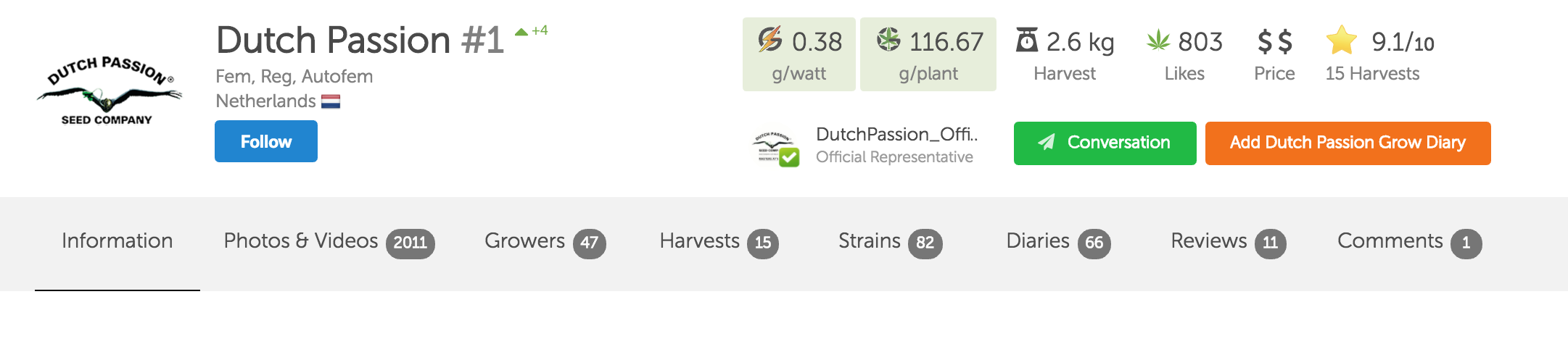Select the Diaries tab
This screenshot has width=1568, height=352.
tap(1058, 242)
